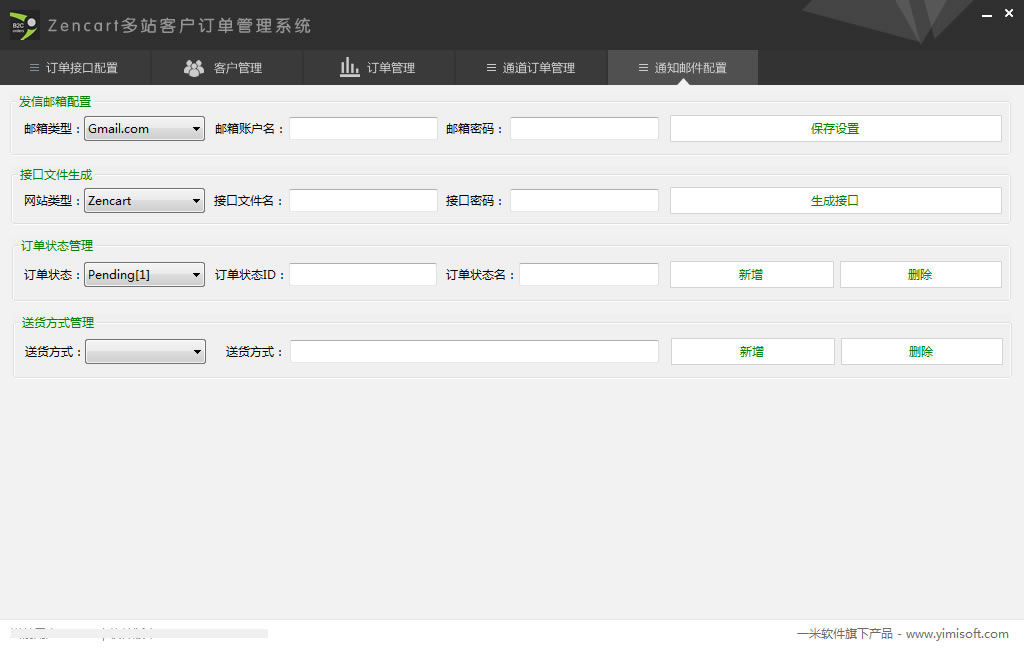The height and width of the screenshot is (649, 1024).
Task: Click the 生成接口 button
Action: pyautogui.click(x=835, y=200)
